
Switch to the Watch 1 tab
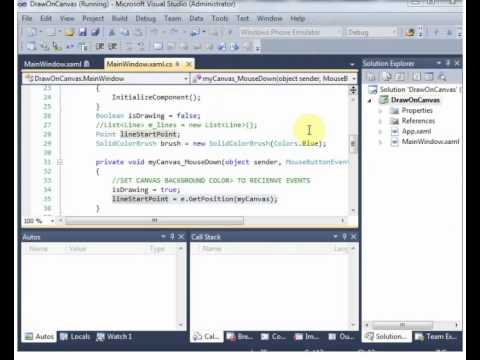click(x=114, y=337)
